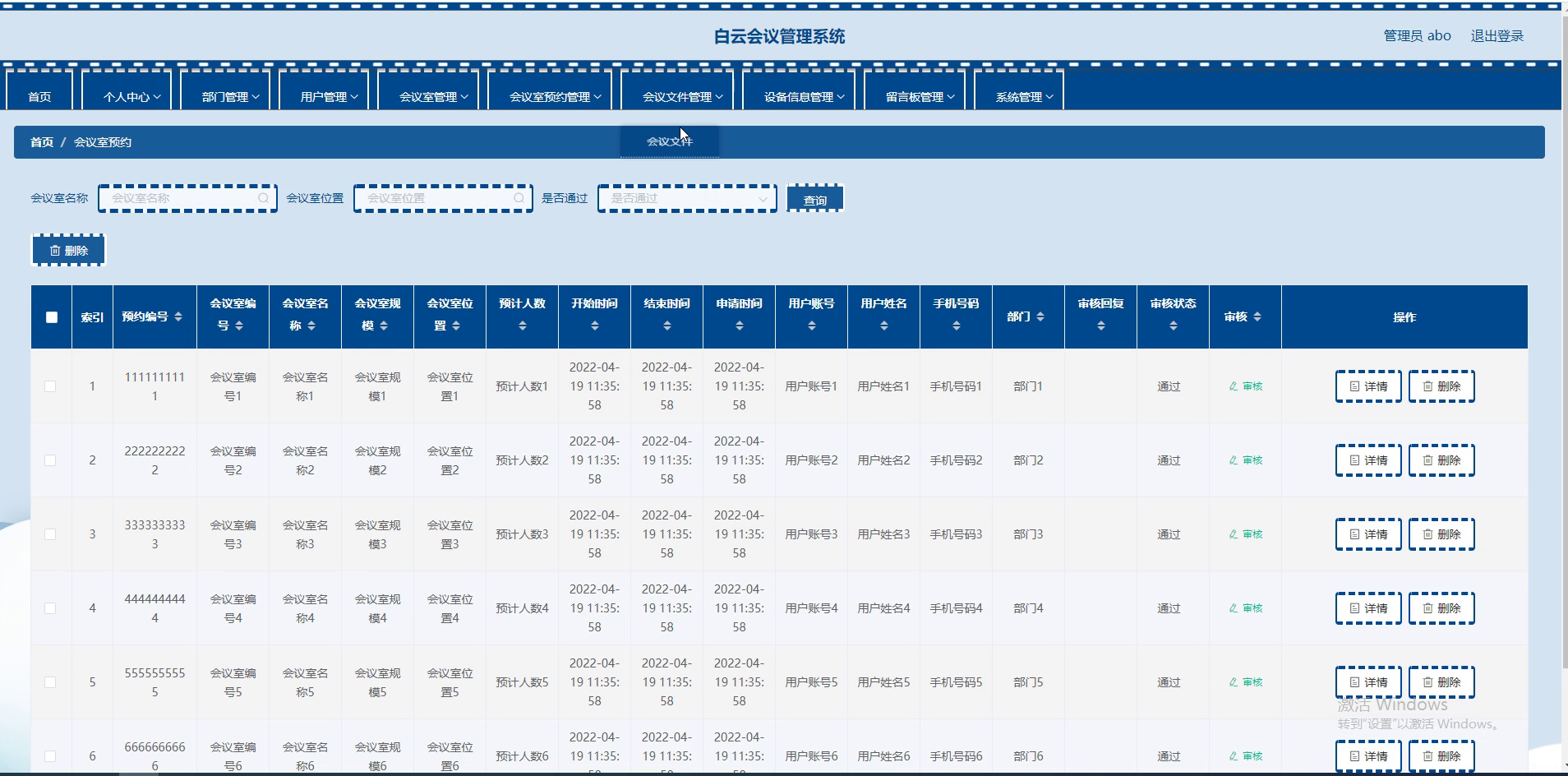Sort by 开始时间 column arrows

point(595,326)
